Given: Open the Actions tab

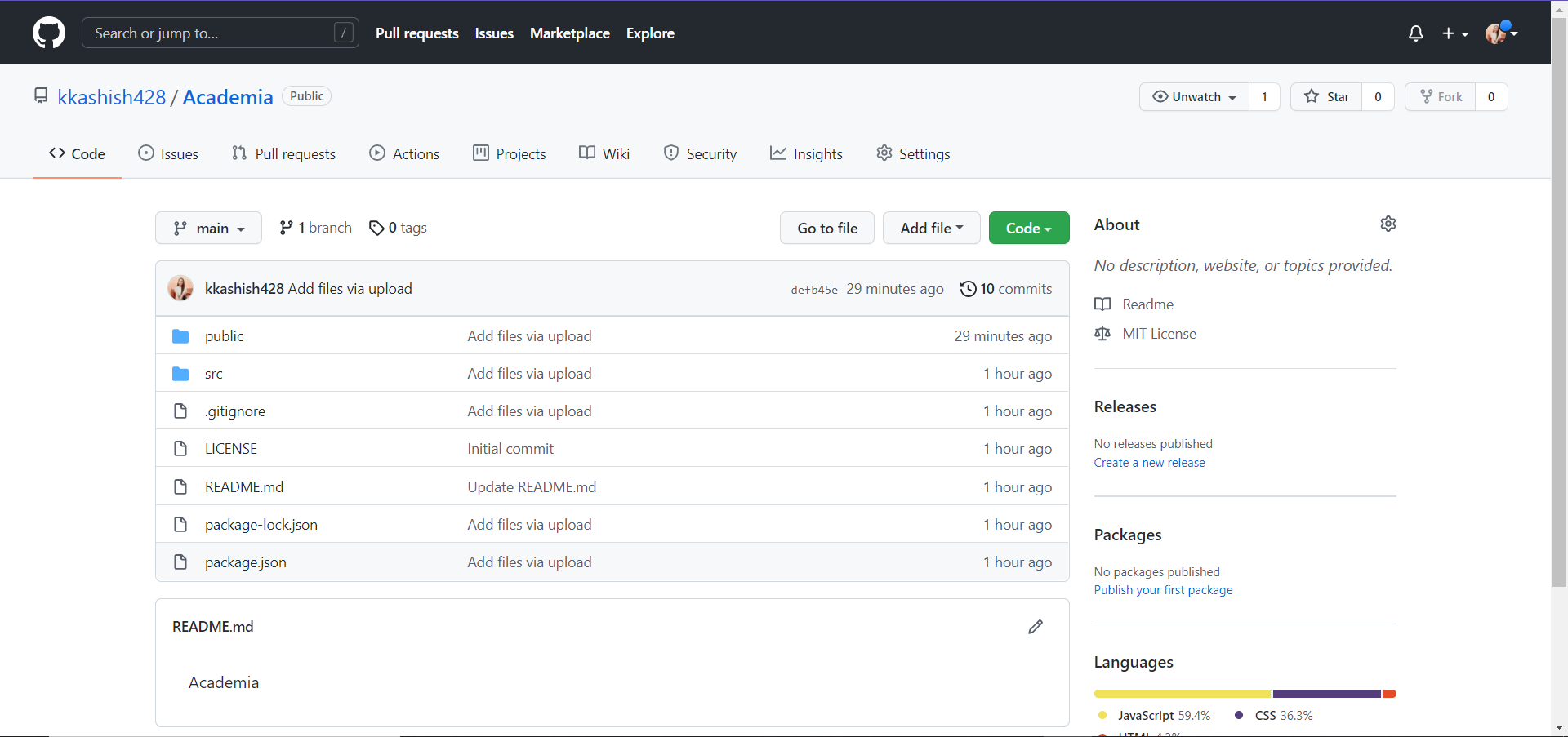Looking at the screenshot, I should (x=404, y=153).
